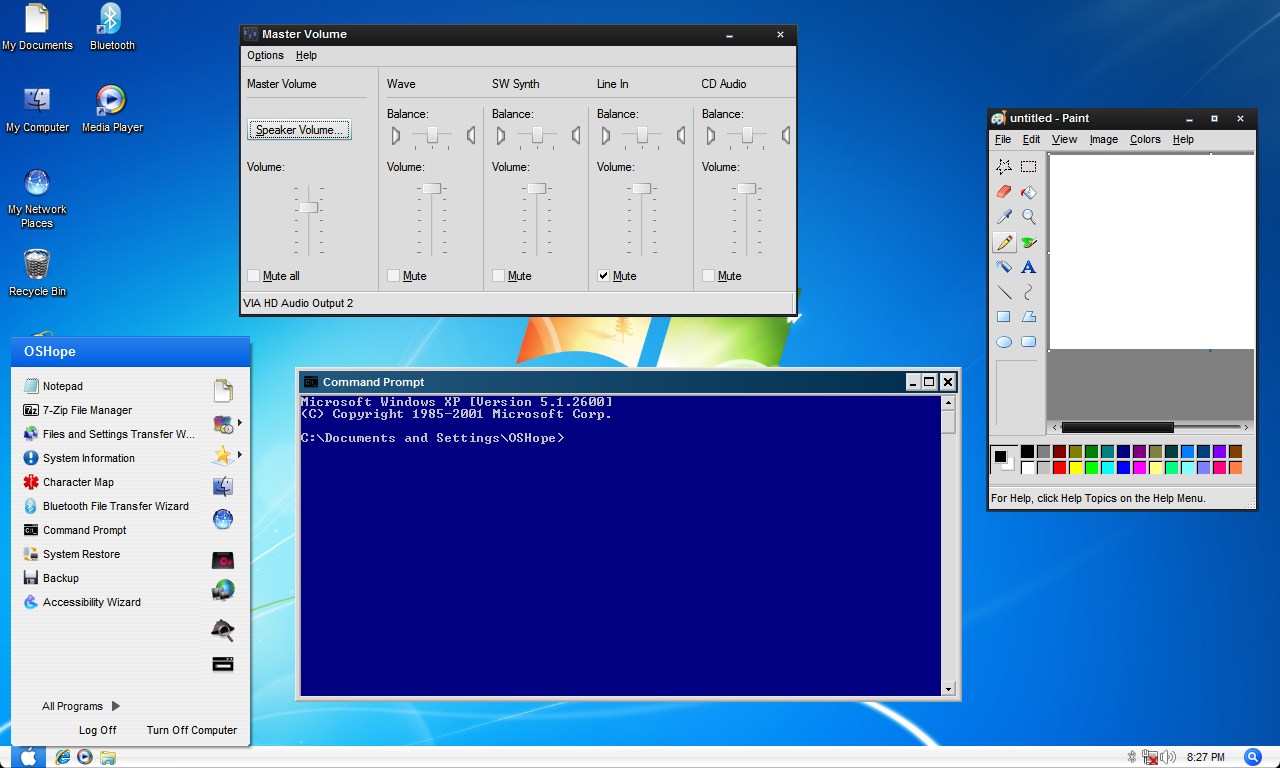The image size is (1280, 768).
Task: Launch Internet Explorer from the taskbar
Action: coord(62,757)
